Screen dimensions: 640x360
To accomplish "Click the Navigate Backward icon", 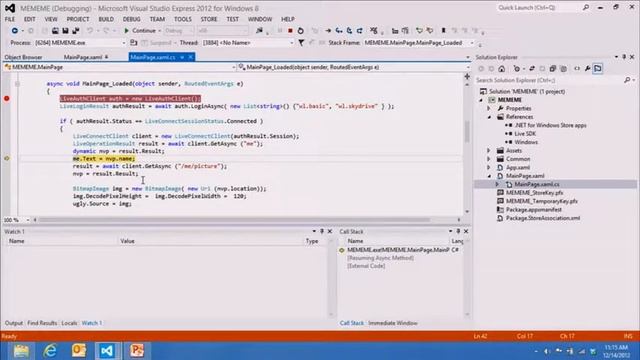I will [x=15, y=31].
